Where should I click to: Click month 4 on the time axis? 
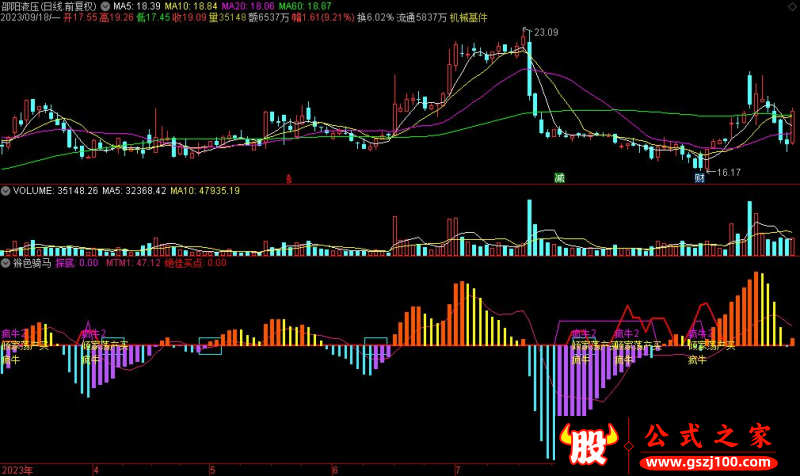click(x=96, y=470)
